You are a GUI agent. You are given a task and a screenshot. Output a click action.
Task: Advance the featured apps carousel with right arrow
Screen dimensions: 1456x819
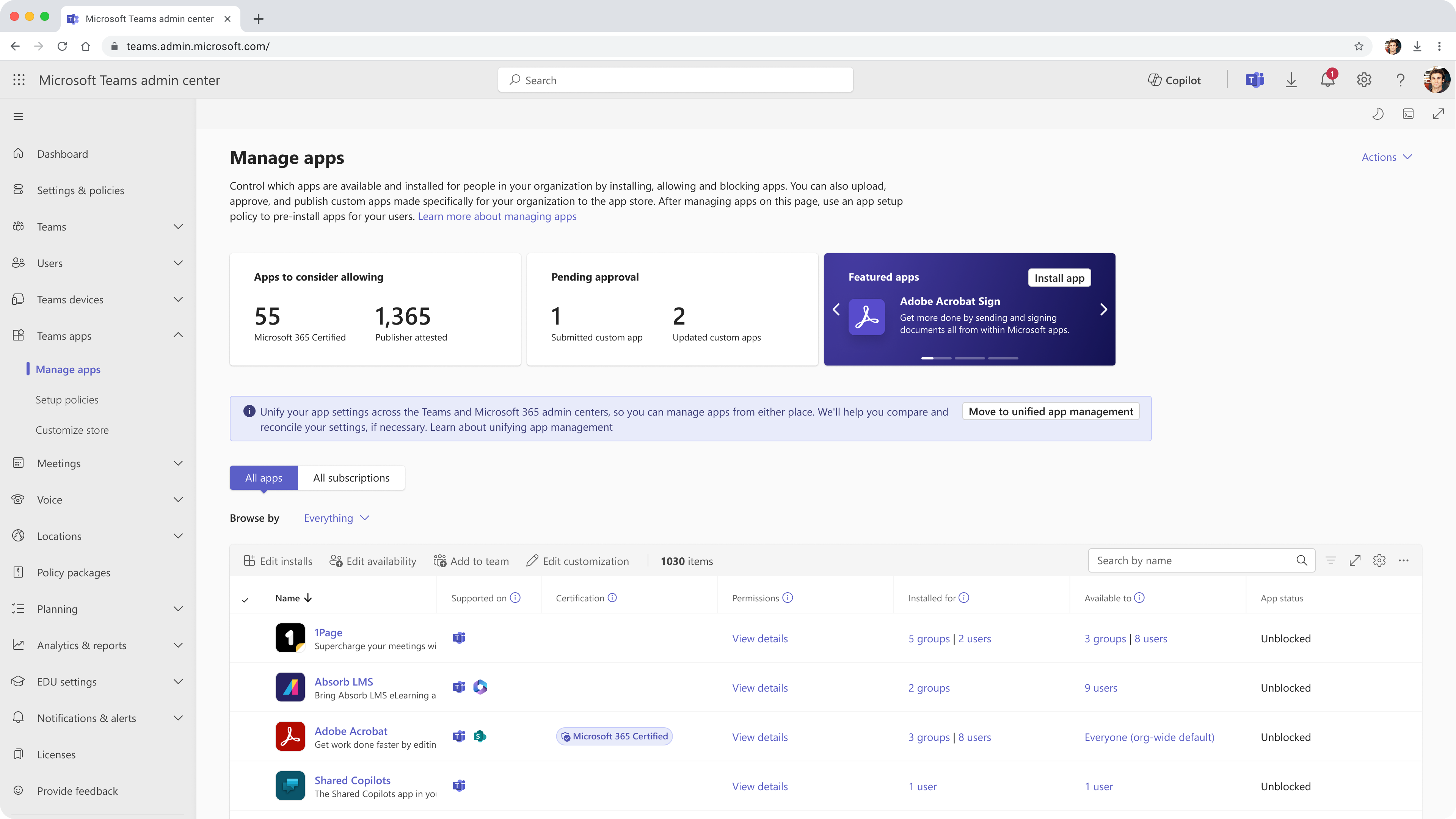(1103, 309)
